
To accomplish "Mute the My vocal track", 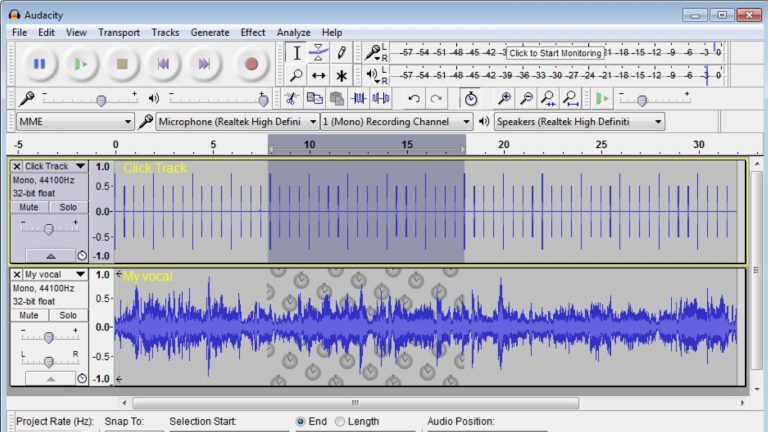I will click(29, 315).
